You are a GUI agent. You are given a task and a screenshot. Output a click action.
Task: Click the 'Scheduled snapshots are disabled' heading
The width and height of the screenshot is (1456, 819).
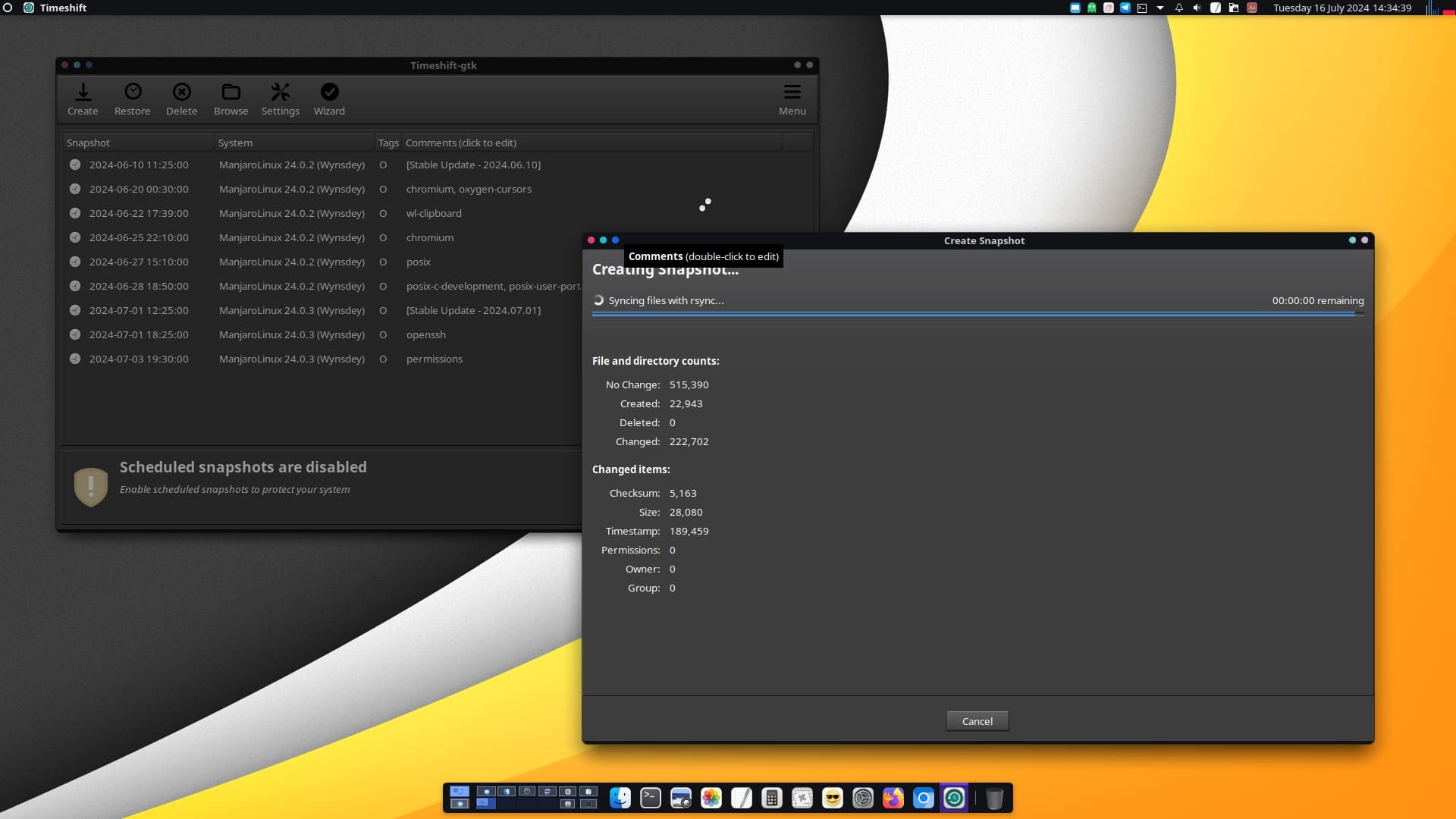coord(243,467)
